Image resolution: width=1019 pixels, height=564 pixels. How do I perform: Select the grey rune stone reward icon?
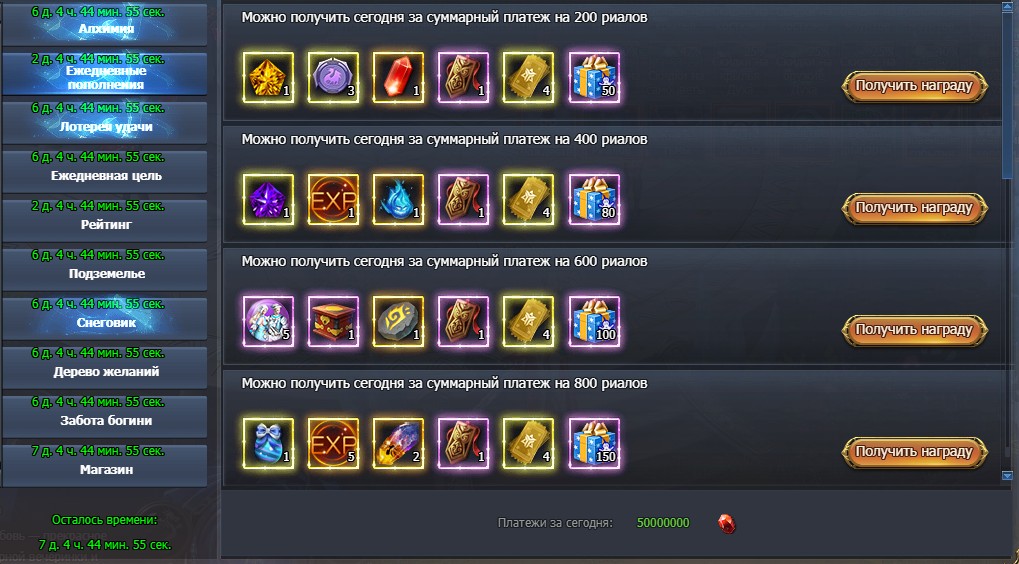398,322
